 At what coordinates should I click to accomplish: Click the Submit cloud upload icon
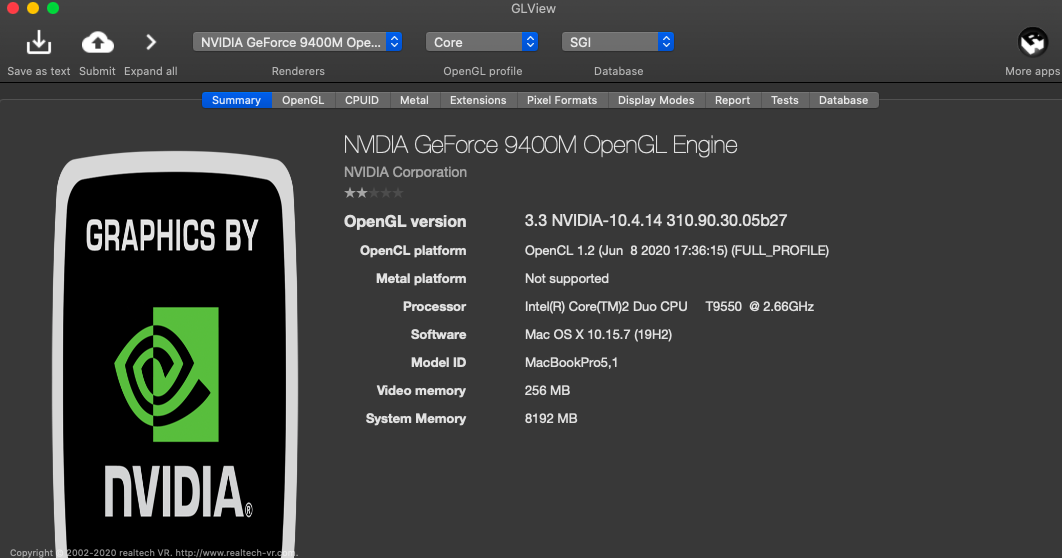(x=98, y=43)
